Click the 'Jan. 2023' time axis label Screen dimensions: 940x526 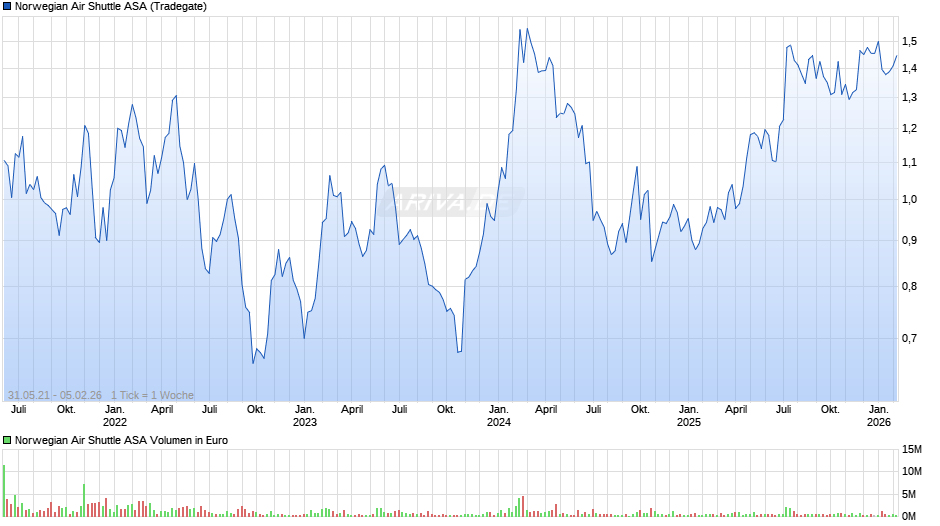pos(305,416)
